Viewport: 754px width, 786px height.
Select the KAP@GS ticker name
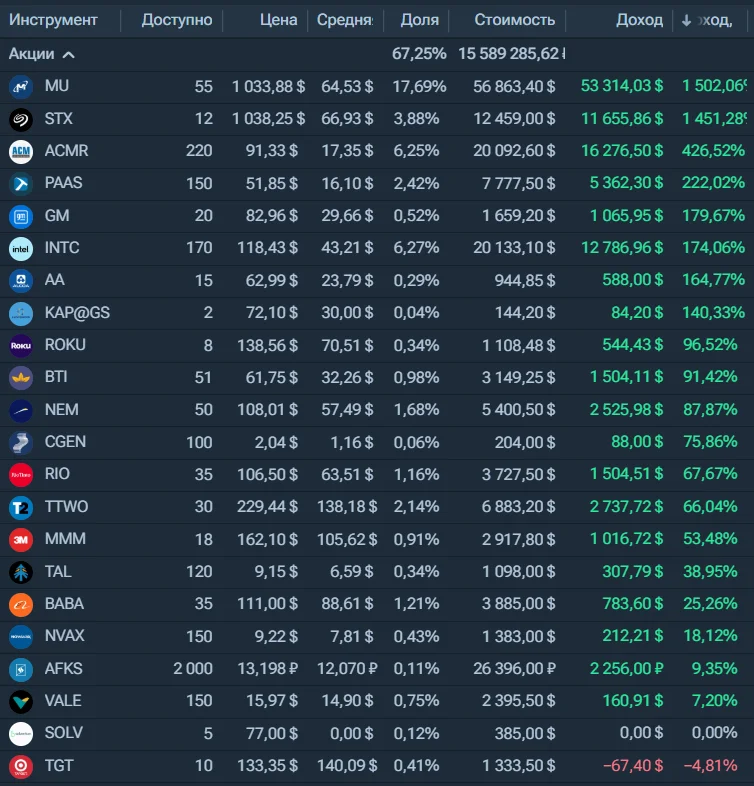coord(77,312)
